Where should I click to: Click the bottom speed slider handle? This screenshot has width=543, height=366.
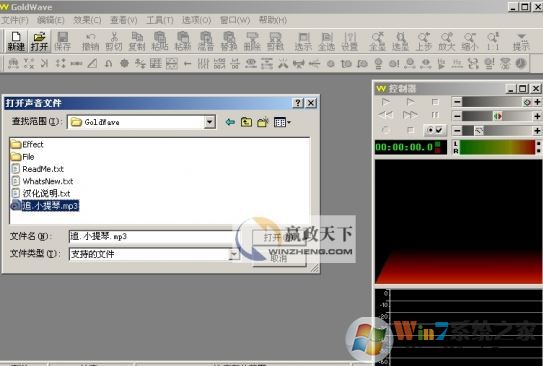(x=479, y=131)
